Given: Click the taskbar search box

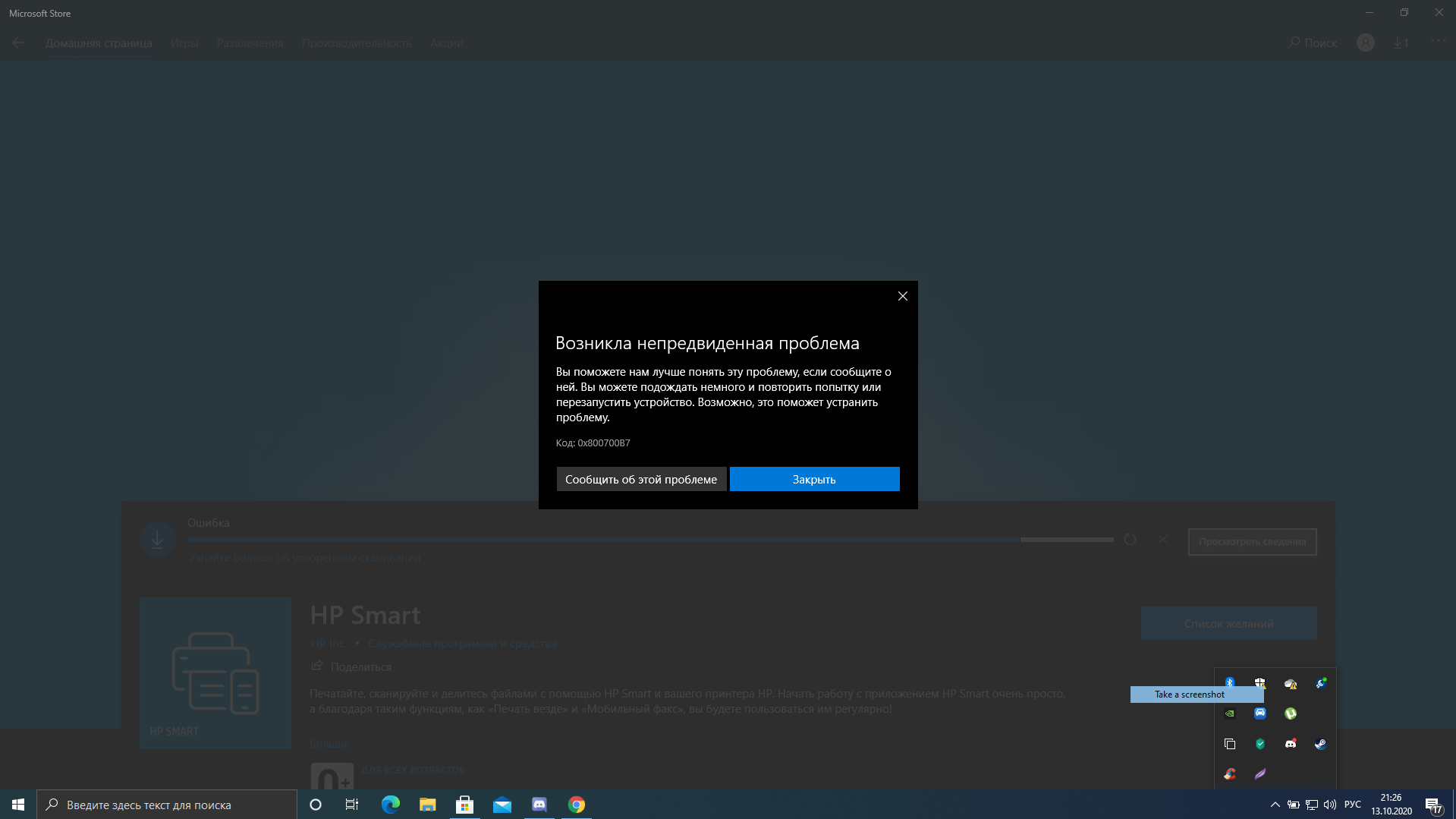Looking at the screenshot, I should click(167, 805).
